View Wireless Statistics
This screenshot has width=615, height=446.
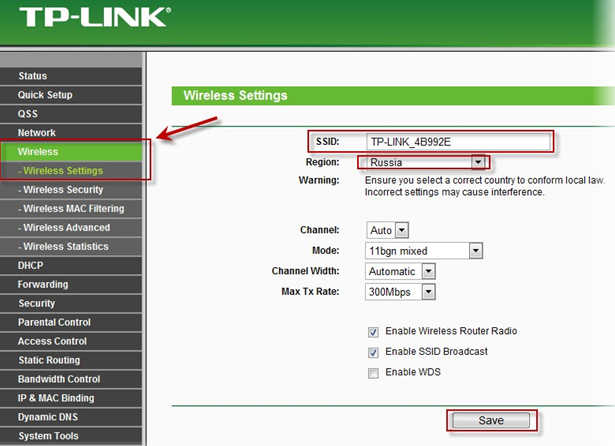click(71, 246)
